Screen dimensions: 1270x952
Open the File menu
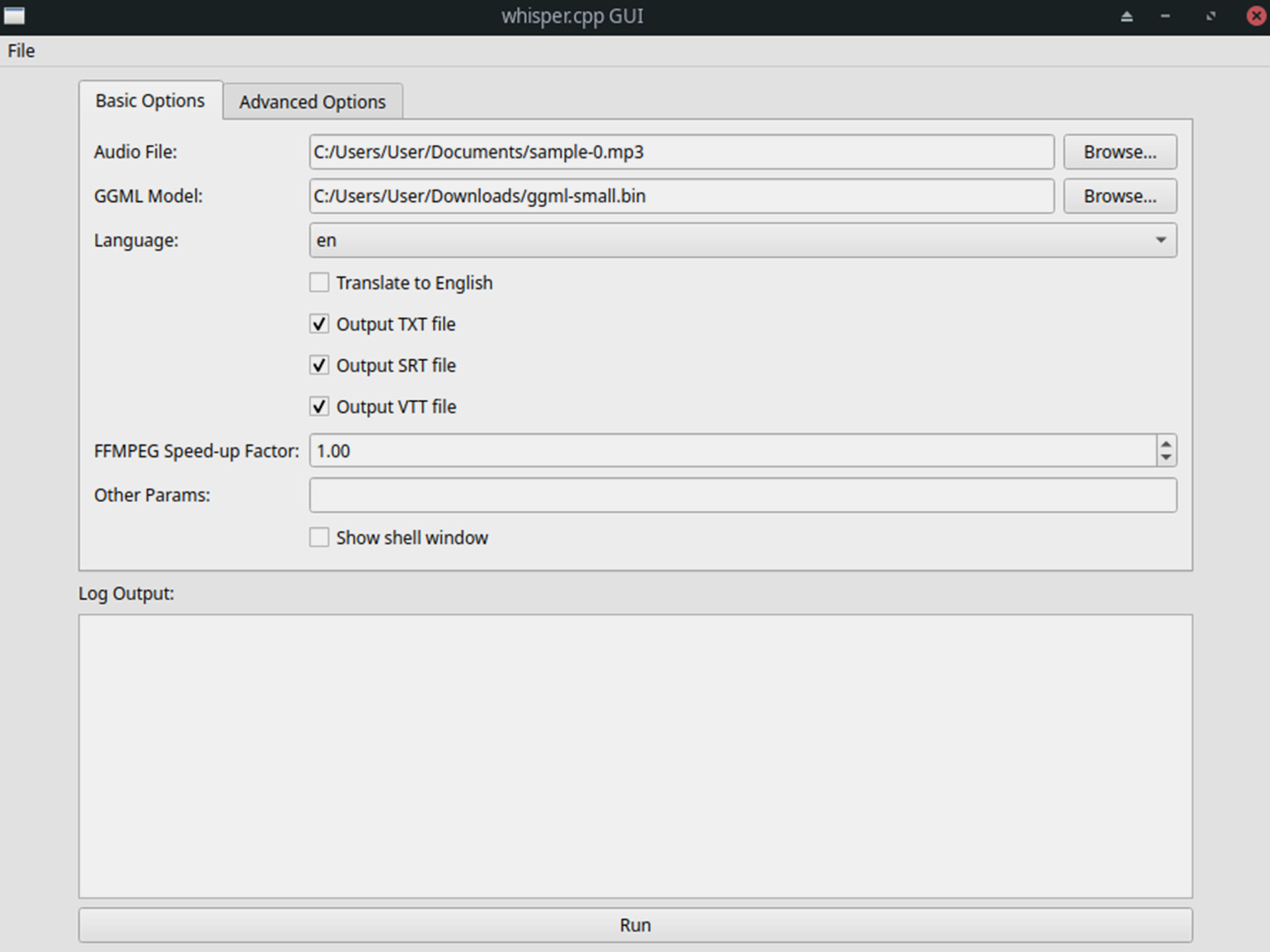point(21,51)
